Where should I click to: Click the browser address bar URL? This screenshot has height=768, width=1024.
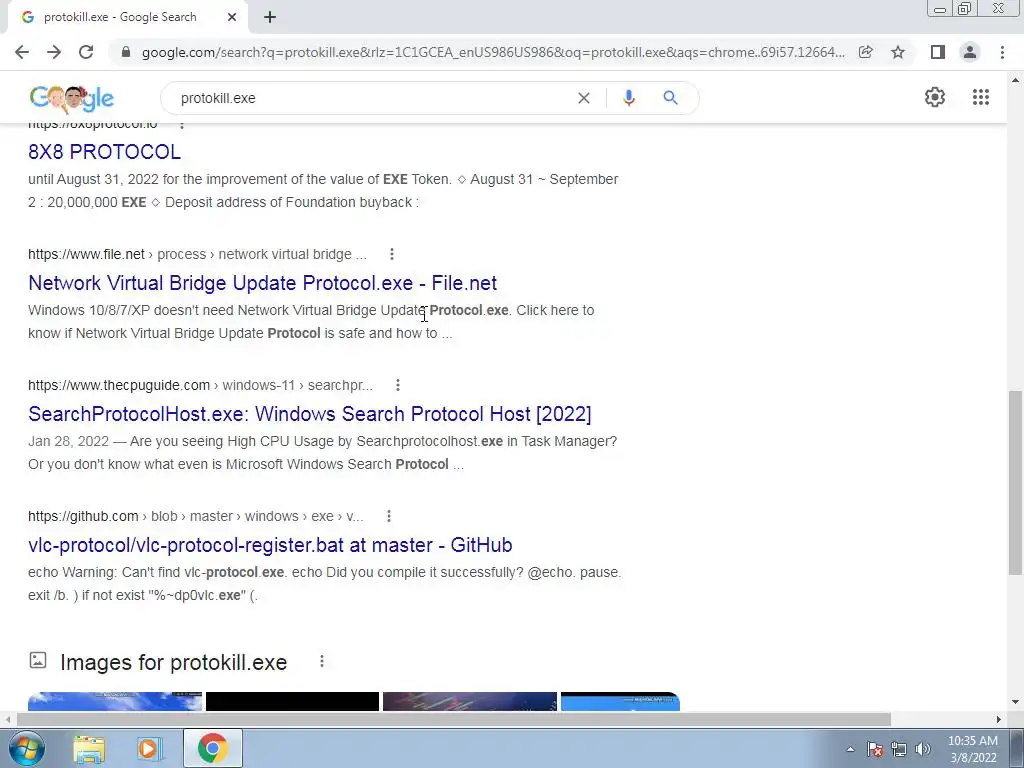[493, 52]
